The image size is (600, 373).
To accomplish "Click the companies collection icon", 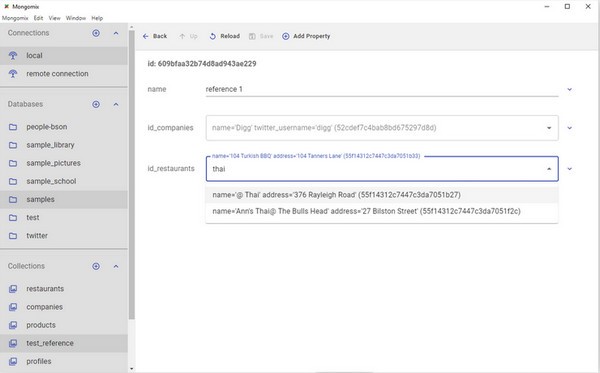I will (13, 307).
